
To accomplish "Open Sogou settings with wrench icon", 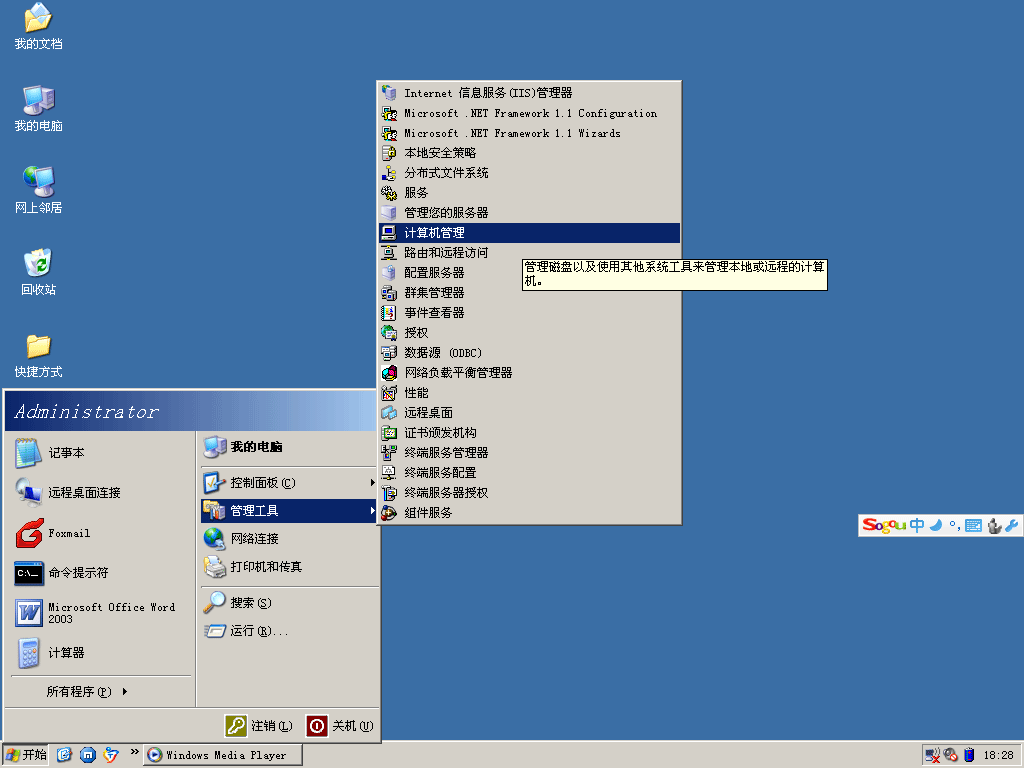I will 1012,525.
